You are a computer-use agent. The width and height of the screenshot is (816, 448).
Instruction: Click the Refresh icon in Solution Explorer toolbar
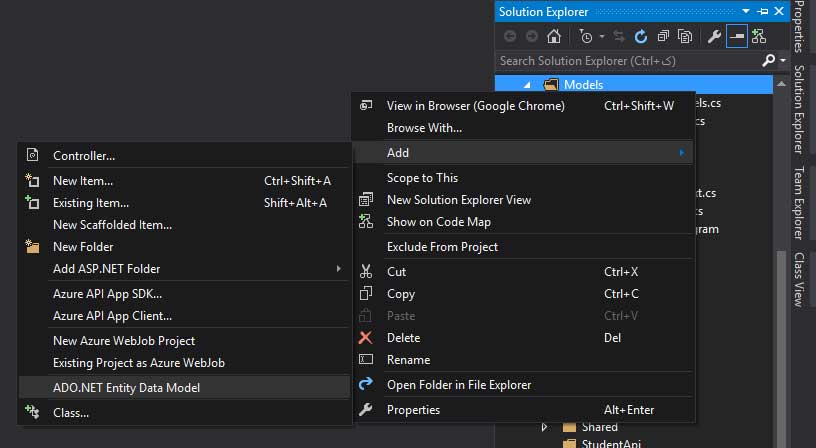click(x=640, y=36)
